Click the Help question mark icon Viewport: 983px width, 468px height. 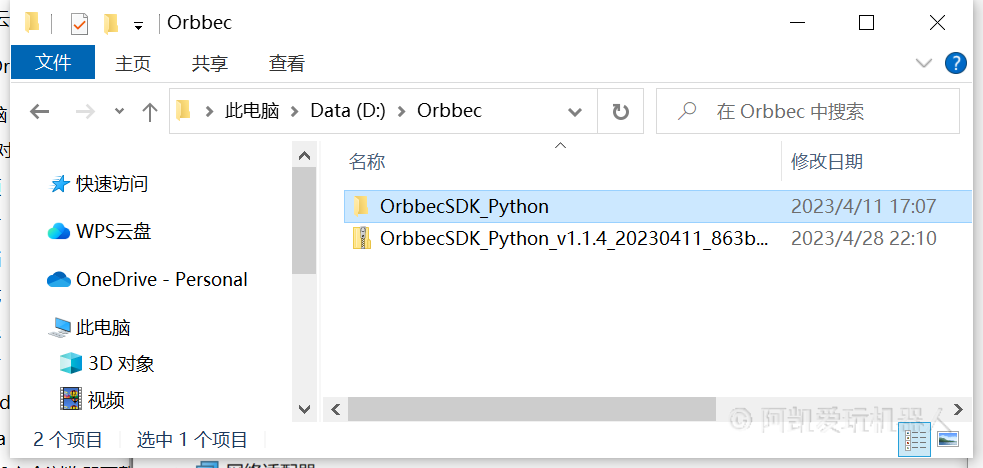[955, 63]
